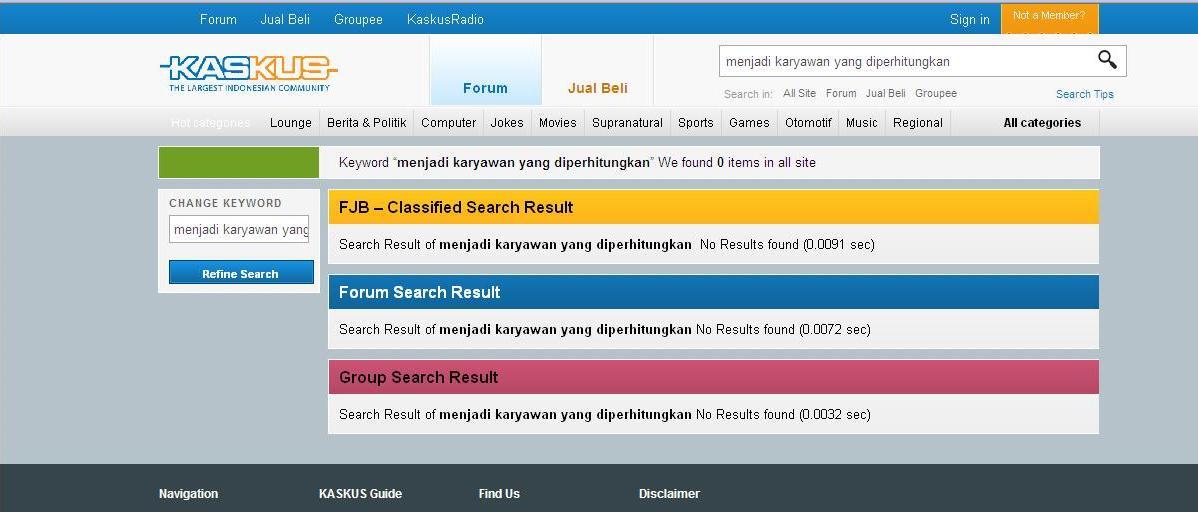1198x512 pixels.
Task: Click the Change Keyword input field
Action: 239,229
